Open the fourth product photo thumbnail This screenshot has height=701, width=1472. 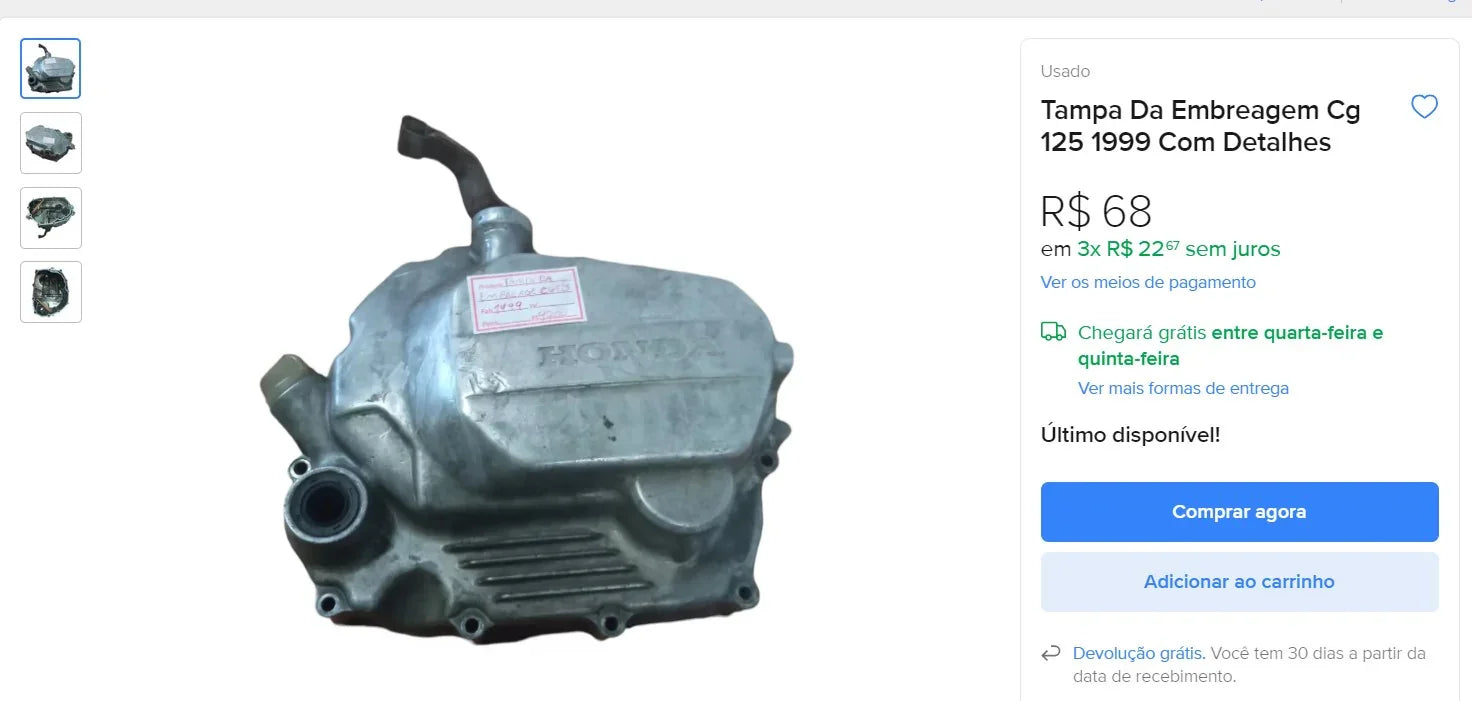tap(50, 292)
